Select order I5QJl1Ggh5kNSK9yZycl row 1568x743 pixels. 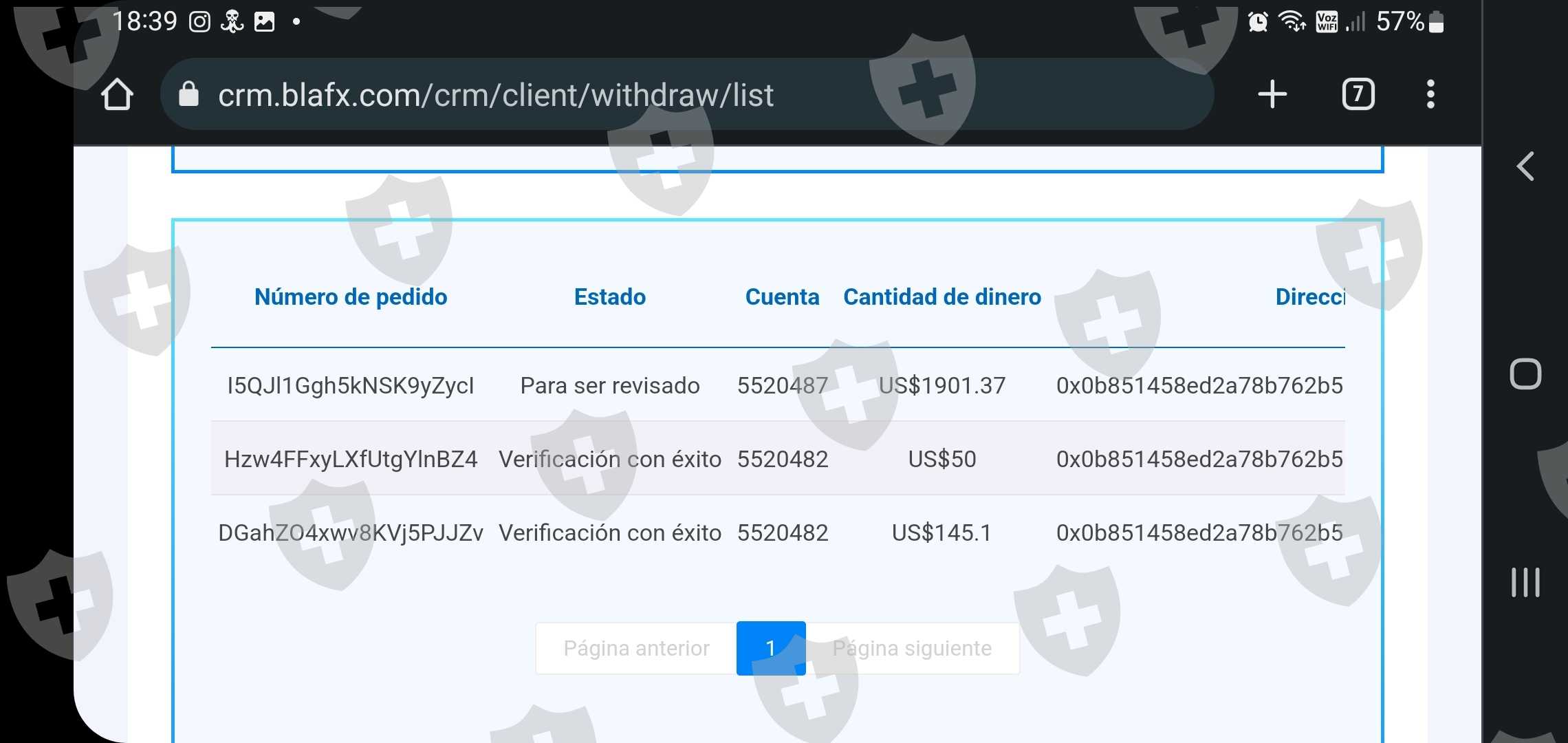[351, 385]
